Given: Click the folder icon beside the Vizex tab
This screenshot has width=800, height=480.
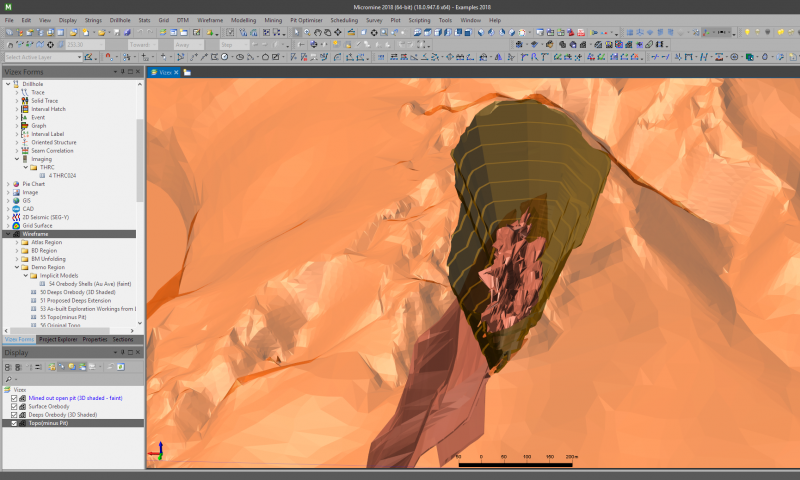Looking at the screenshot, I should (x=187, y=72).
